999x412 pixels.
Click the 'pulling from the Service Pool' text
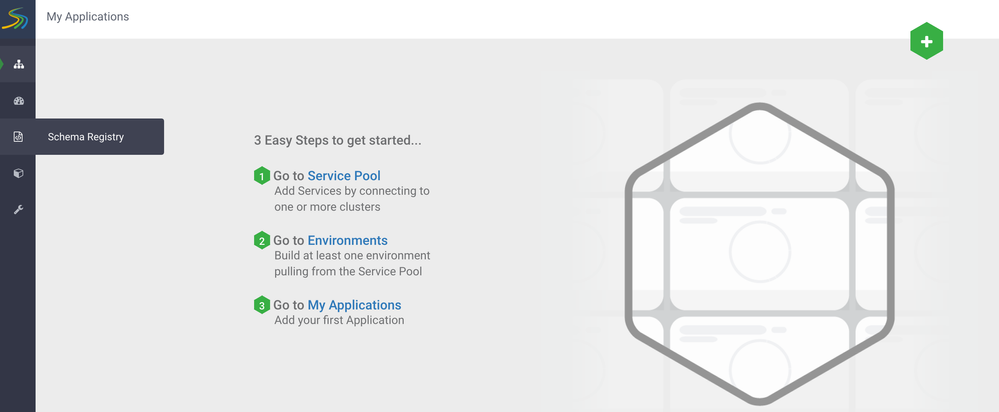click(x=349, y=272)
